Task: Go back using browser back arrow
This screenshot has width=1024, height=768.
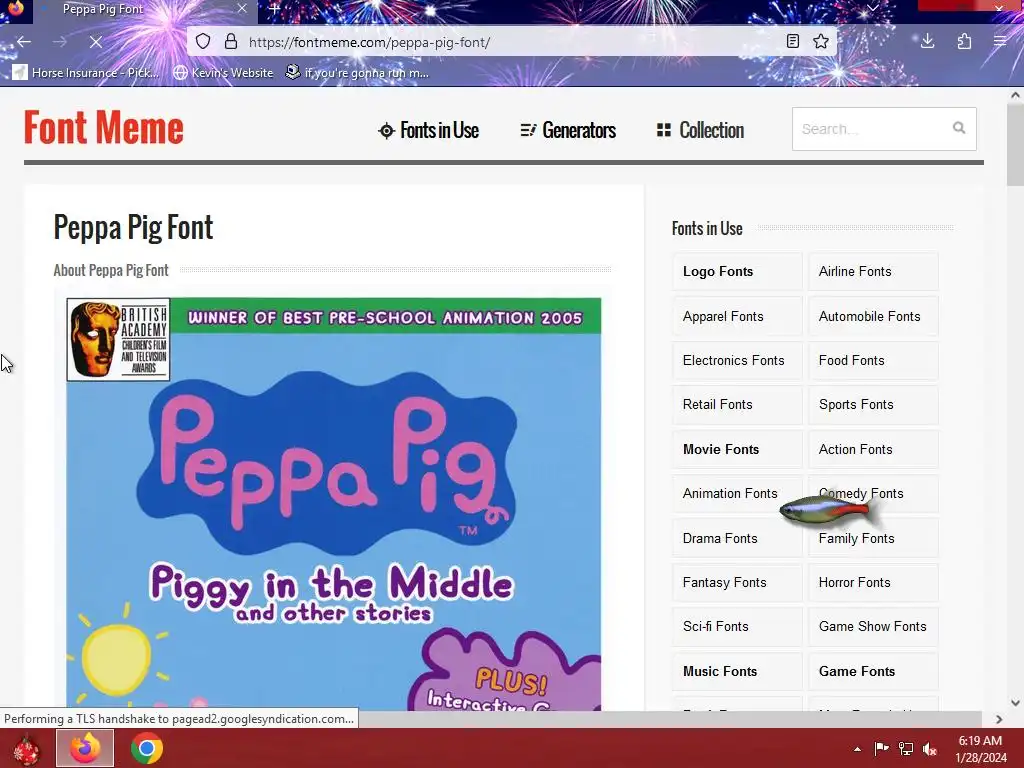Action: (24, 42)
